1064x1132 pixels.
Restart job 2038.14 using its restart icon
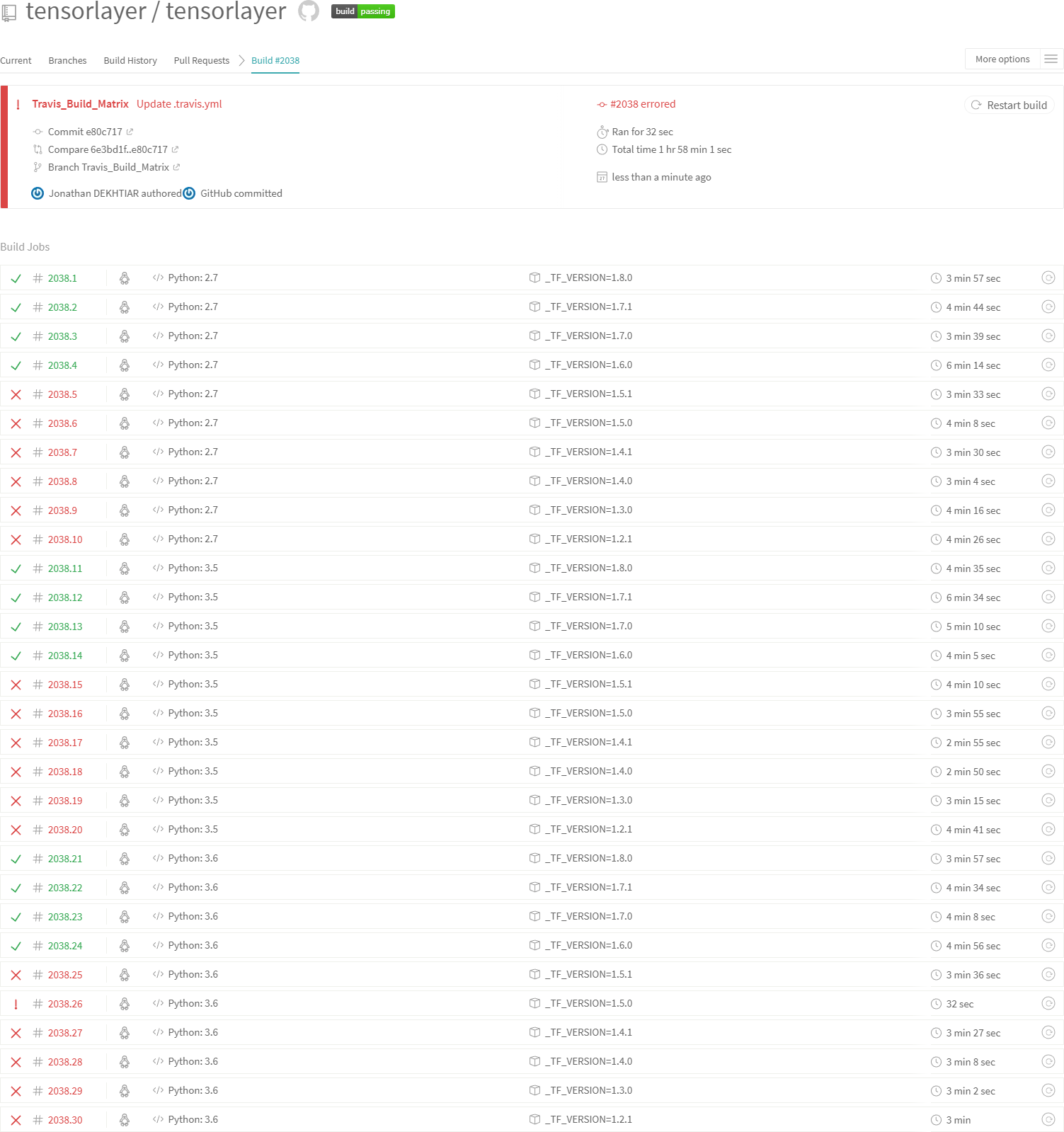click(x=1048, y=656)
